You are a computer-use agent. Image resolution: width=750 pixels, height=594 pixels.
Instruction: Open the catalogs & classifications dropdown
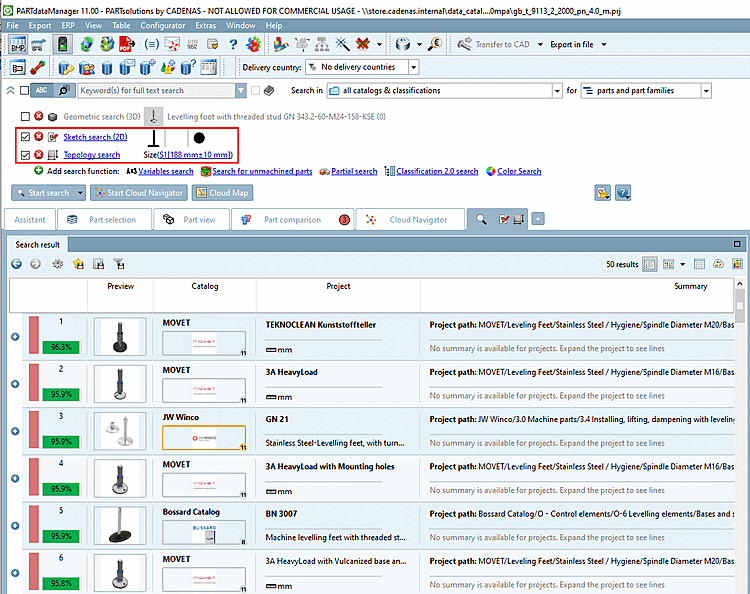pyautogui.click(x=557, y=91)
